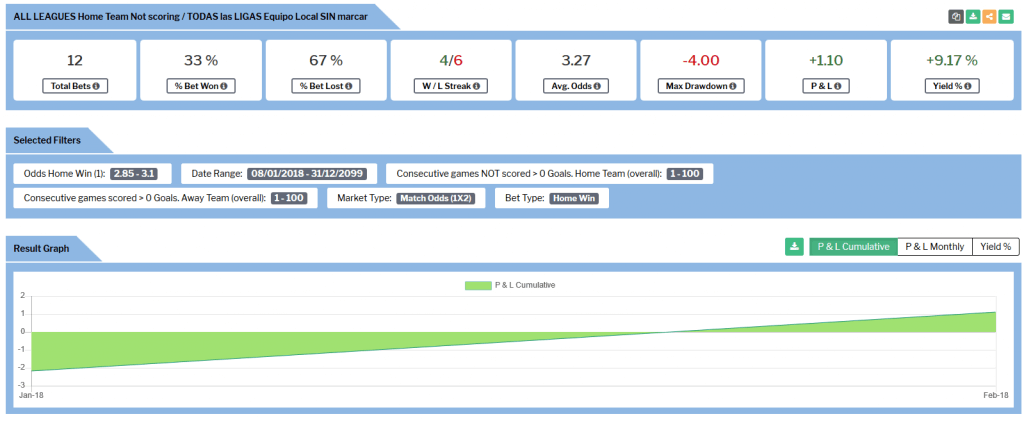Click the Result Graph section header
This screenshot has height=421, width=1024.
tap(41, 249)
